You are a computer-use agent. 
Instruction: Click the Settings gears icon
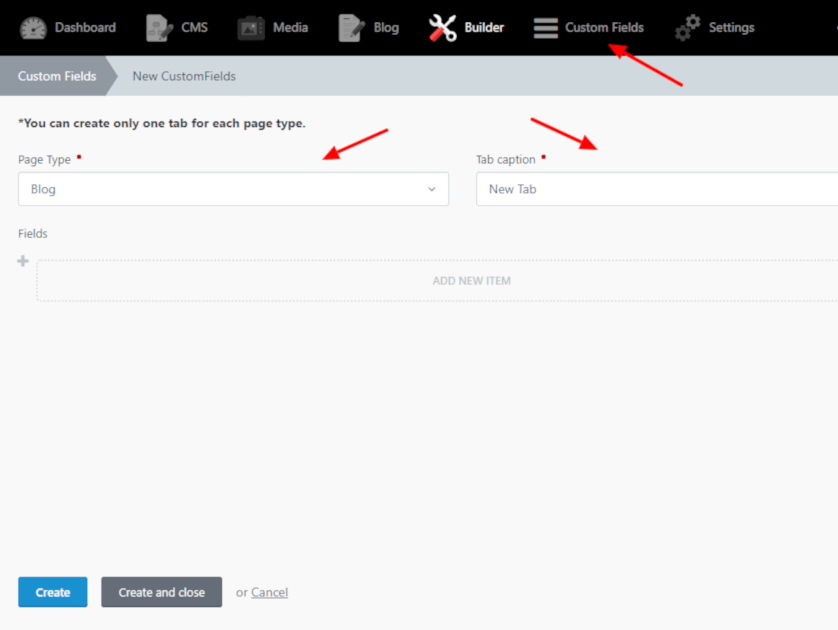click(688, 28)
